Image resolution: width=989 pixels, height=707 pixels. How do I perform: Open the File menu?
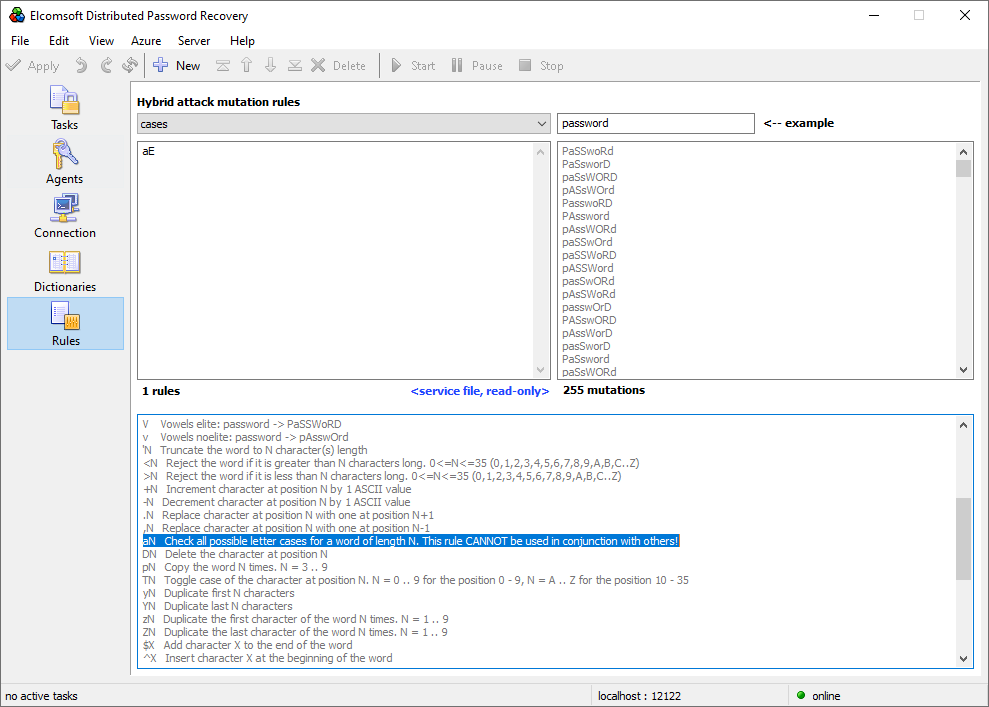[x=20, y=40]
